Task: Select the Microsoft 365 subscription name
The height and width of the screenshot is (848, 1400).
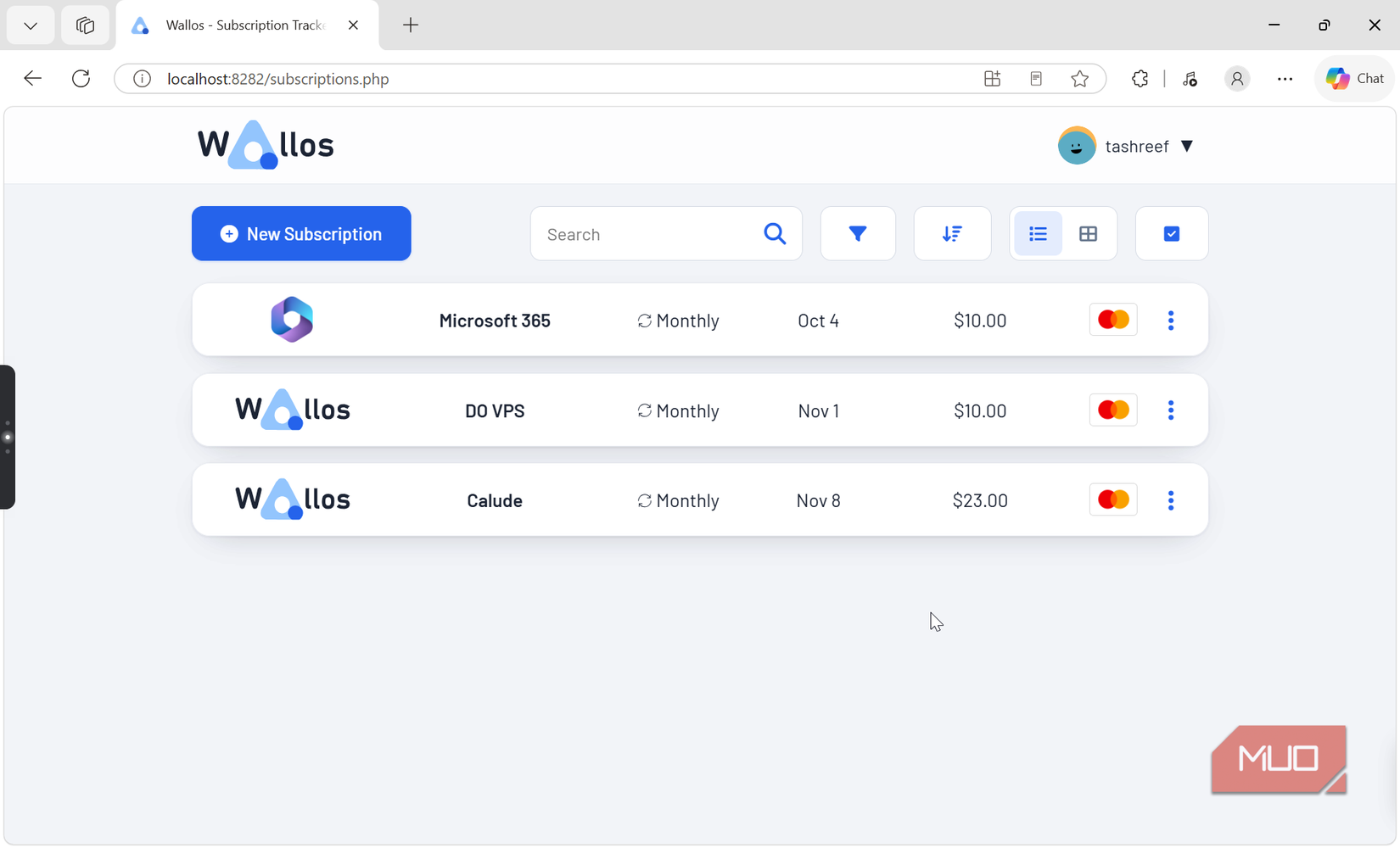Action: (495, 321)
